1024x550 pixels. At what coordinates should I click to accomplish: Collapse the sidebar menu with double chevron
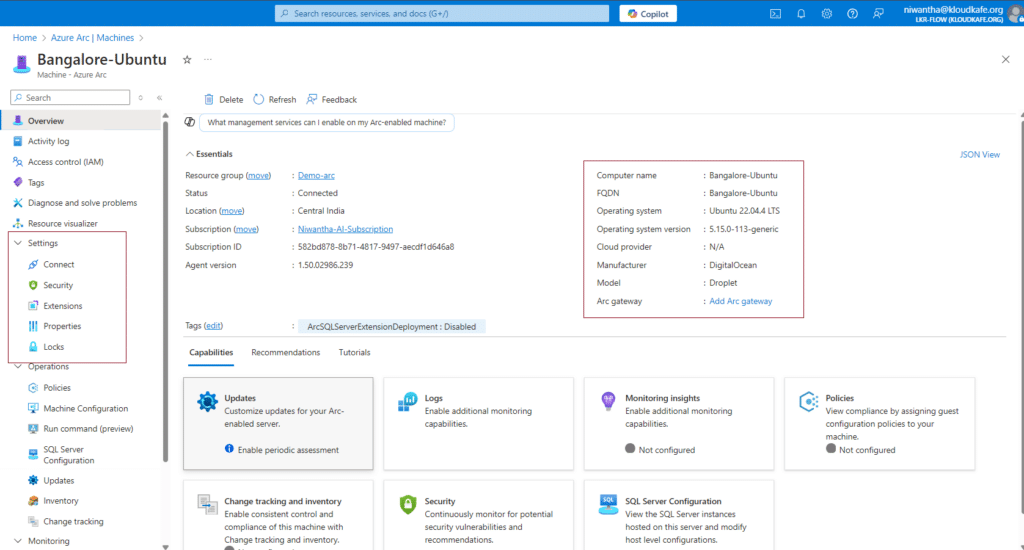(x=159, y=98)
